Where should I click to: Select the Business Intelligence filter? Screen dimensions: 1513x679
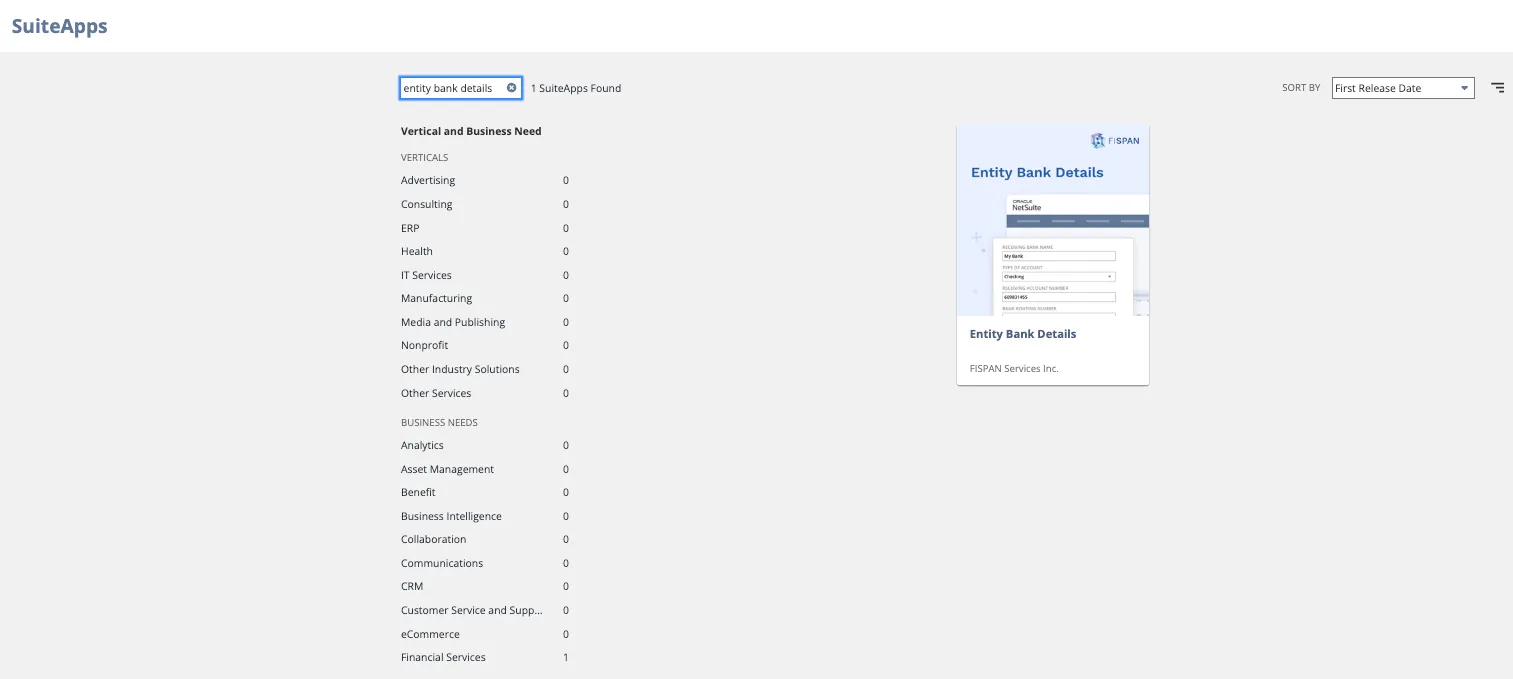click(451, 516)
